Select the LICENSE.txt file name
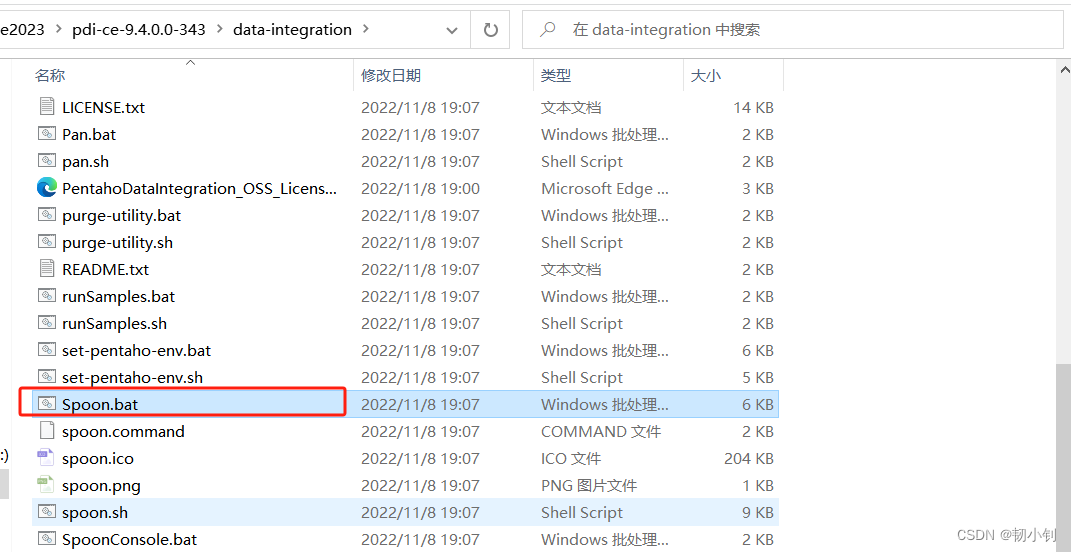Viewport: 1071px width, 552px height. coord(103,107)
